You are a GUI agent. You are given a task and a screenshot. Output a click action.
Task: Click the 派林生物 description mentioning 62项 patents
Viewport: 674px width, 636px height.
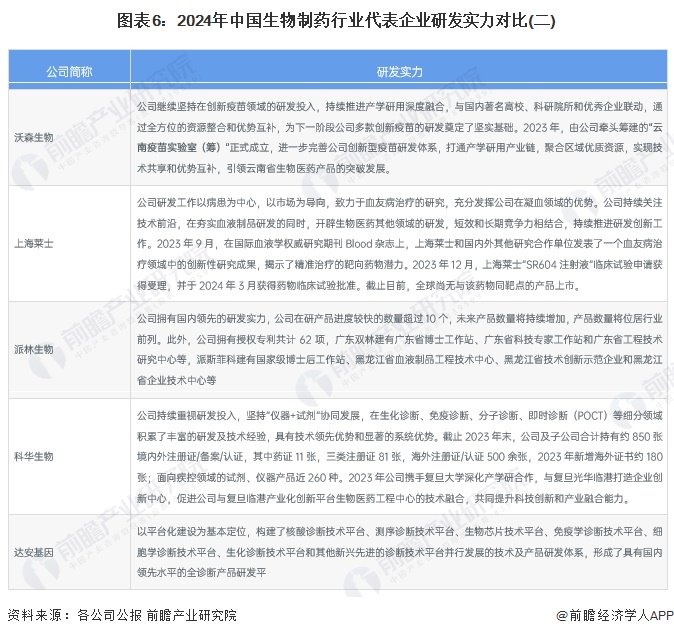[400, 349]
